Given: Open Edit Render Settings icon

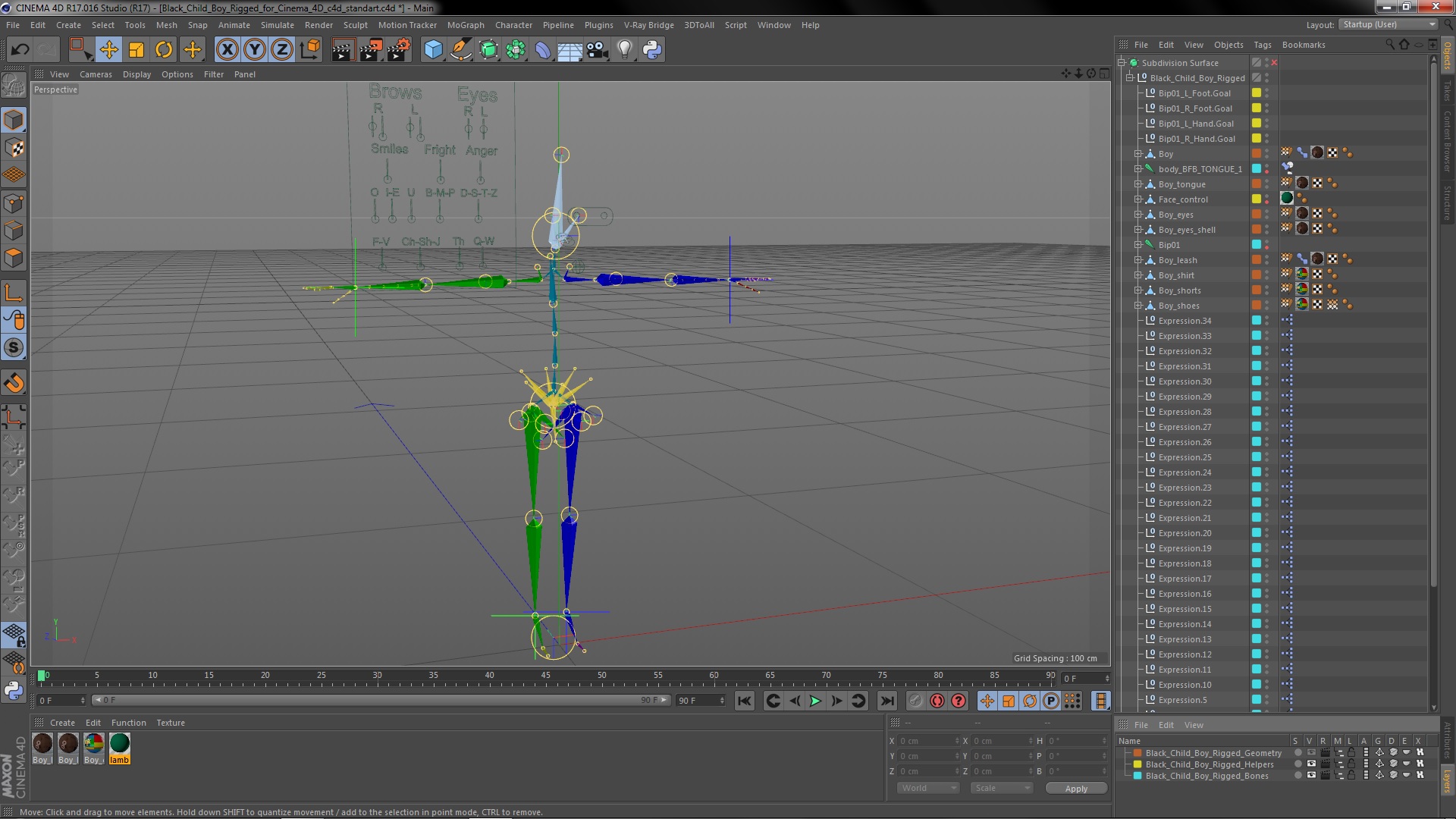Looking at the screenshot, I should [399, 50].
